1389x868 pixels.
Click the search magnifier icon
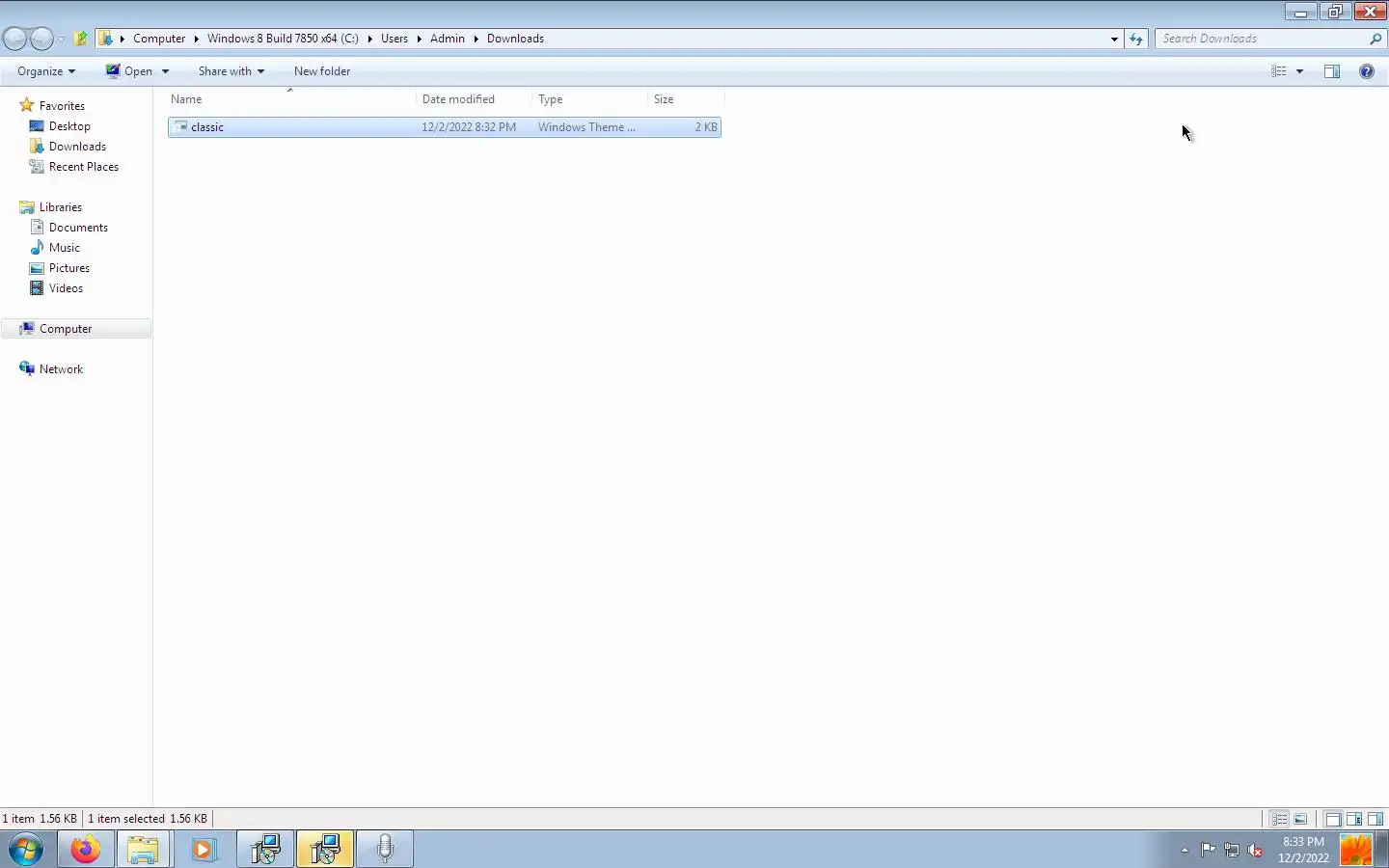(x=1375, y=39)
